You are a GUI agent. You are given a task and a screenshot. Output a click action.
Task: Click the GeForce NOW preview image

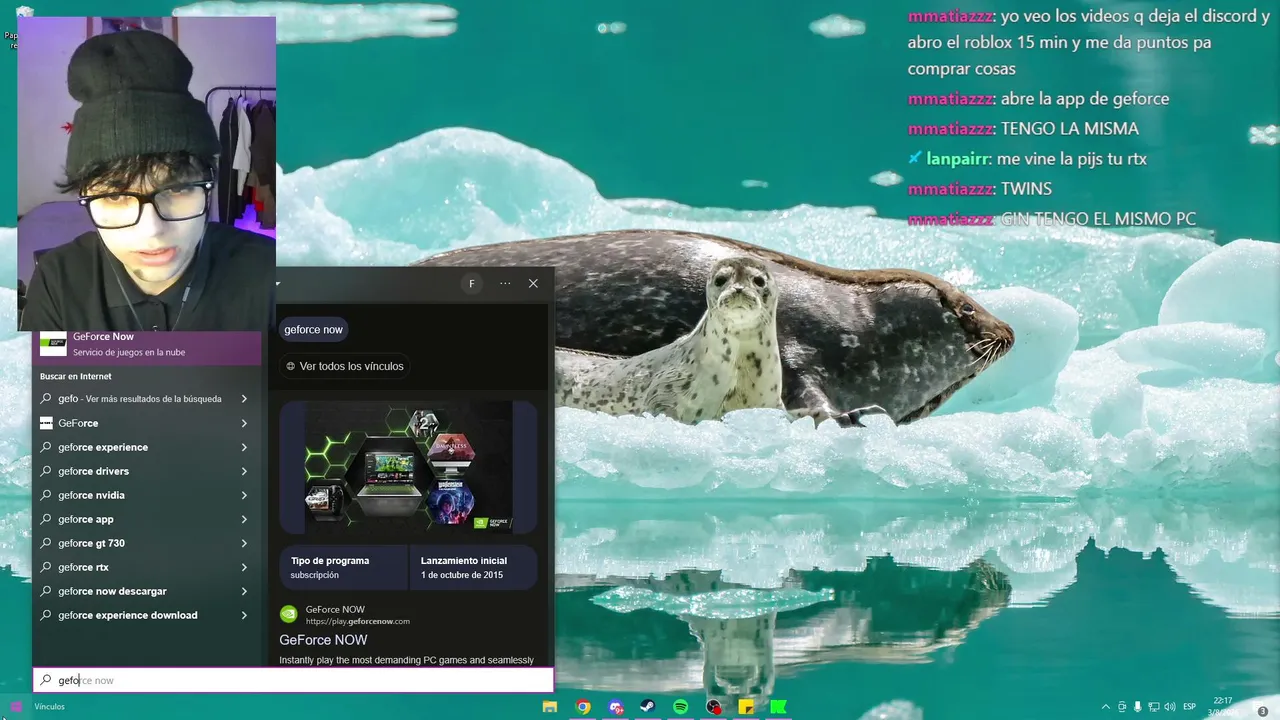(408, 467)
